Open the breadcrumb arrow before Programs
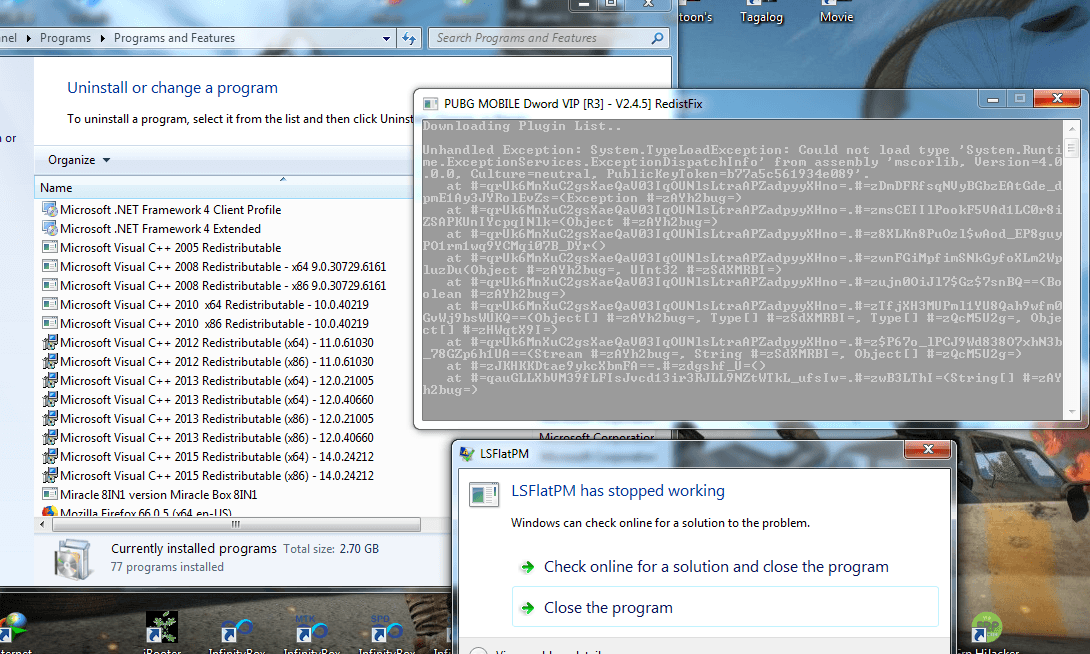The image size is (1090, 654). click(29, 38)
